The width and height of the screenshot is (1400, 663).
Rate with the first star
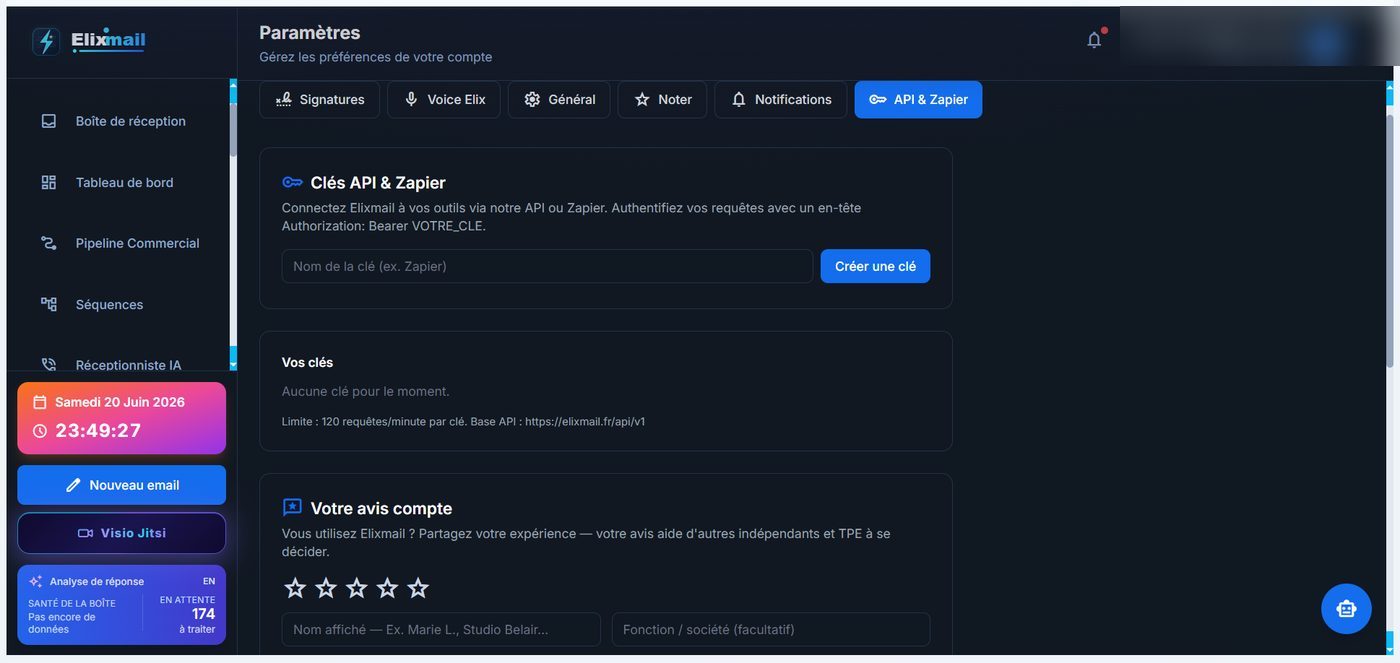[295, 588]
